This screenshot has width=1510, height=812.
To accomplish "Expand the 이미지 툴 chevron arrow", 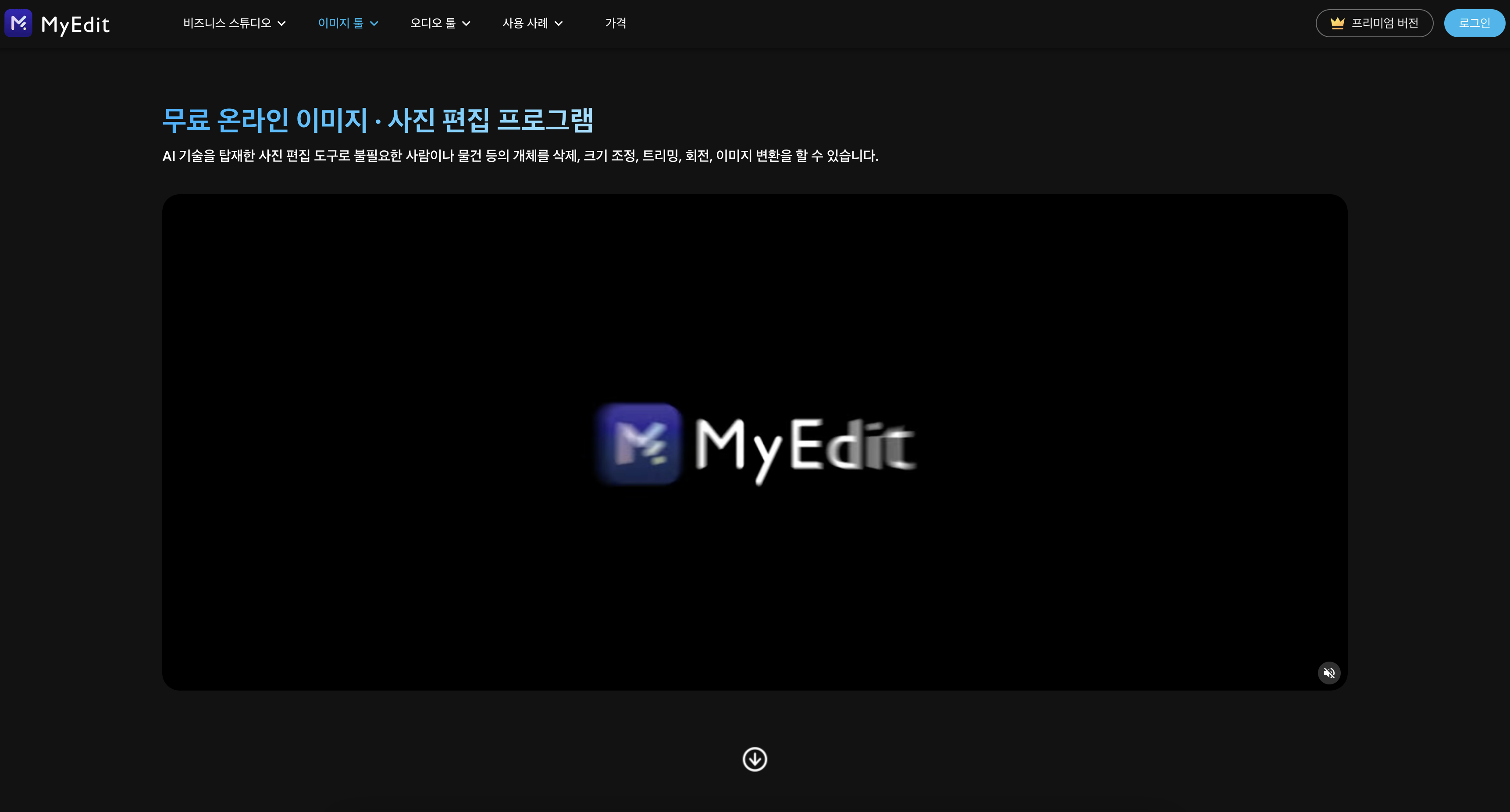I will pos(374,23).
